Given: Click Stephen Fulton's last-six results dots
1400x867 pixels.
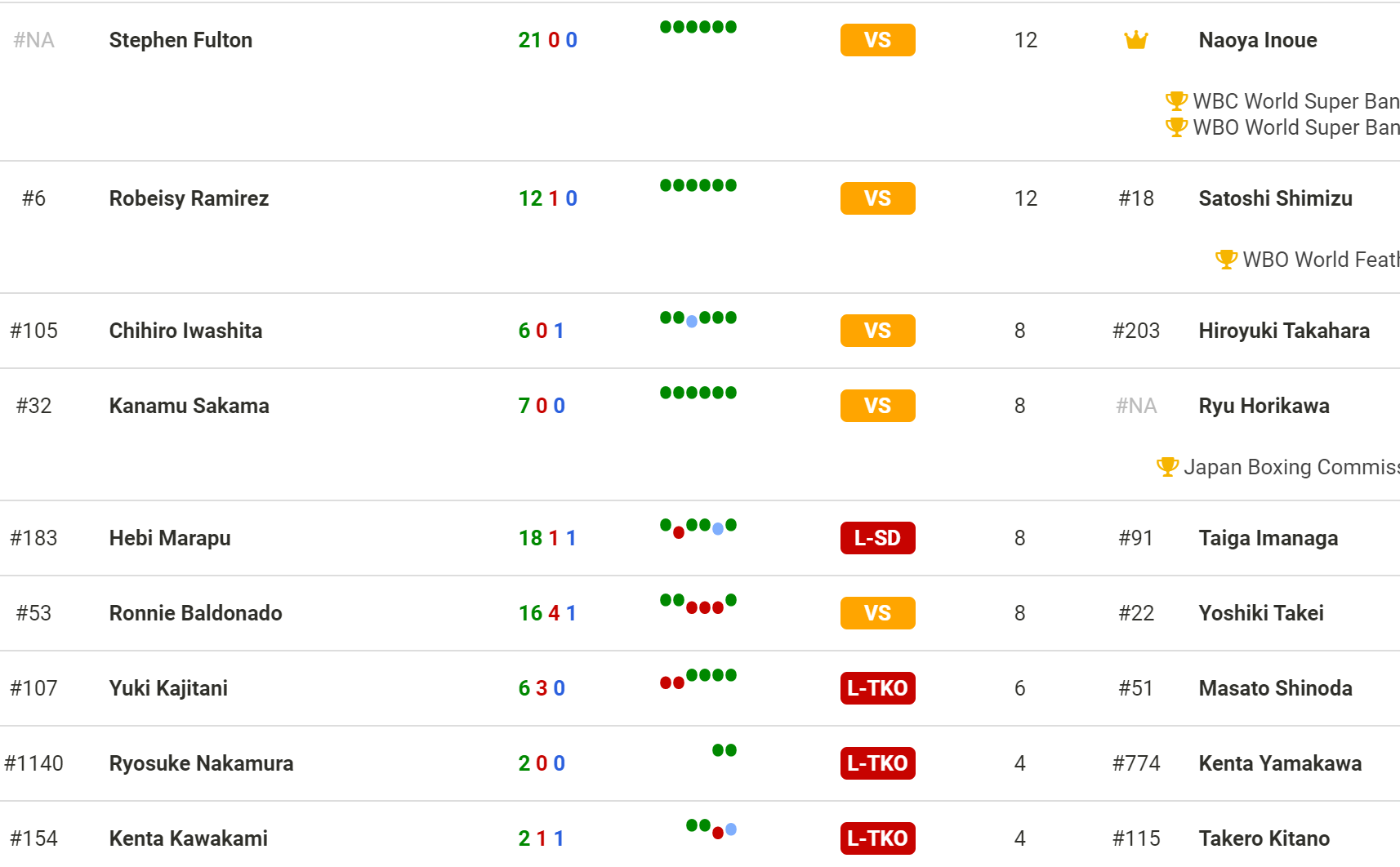Looking at the screenshot, I should pyautogui.click(x=698, y=27).
